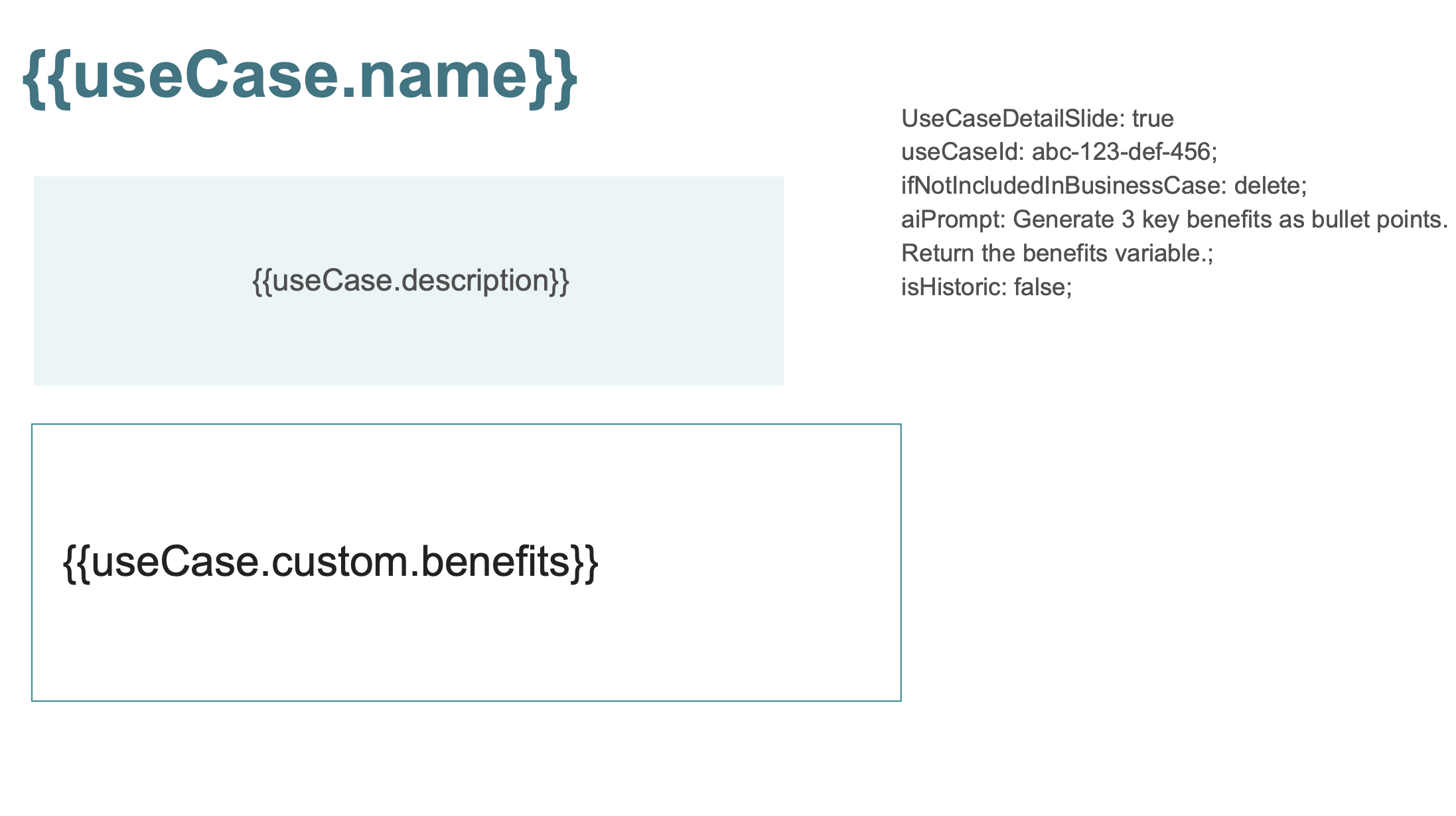
Task: Click the closing braces of the title
Action: coord(553,78)
